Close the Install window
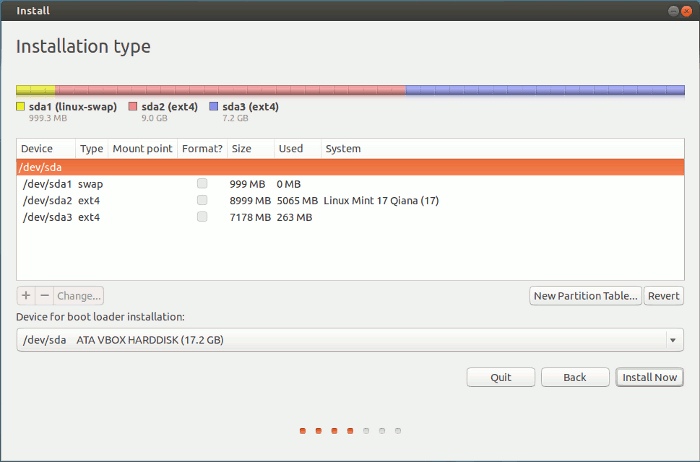Screen dimensions: 700x462 coord(685,10)
